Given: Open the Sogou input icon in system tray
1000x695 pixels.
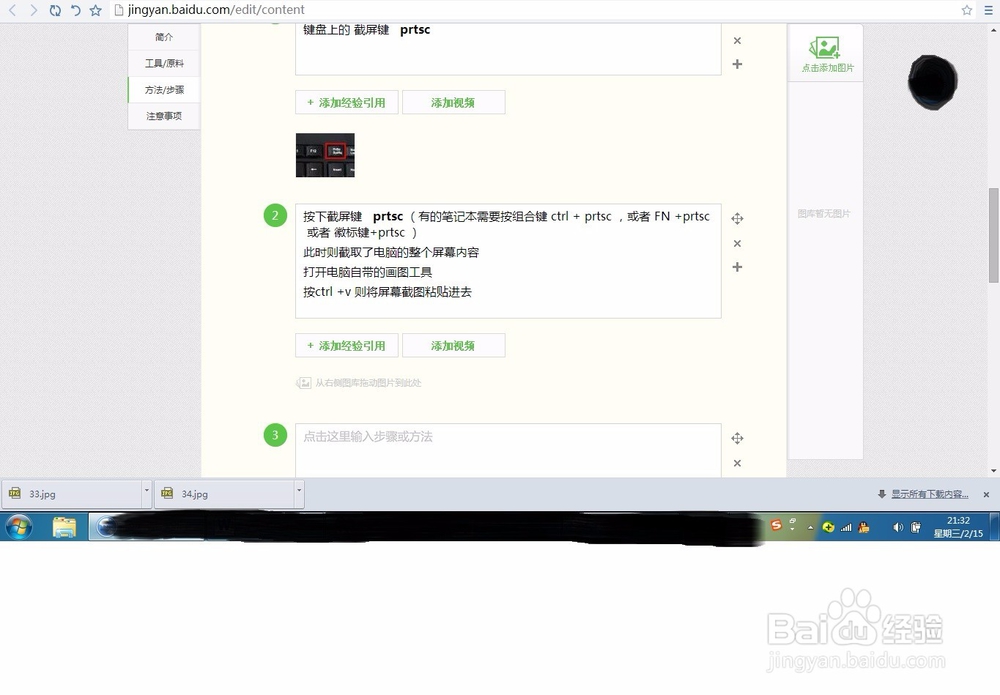Looking at the screenshot, I should tap(776, 525).
